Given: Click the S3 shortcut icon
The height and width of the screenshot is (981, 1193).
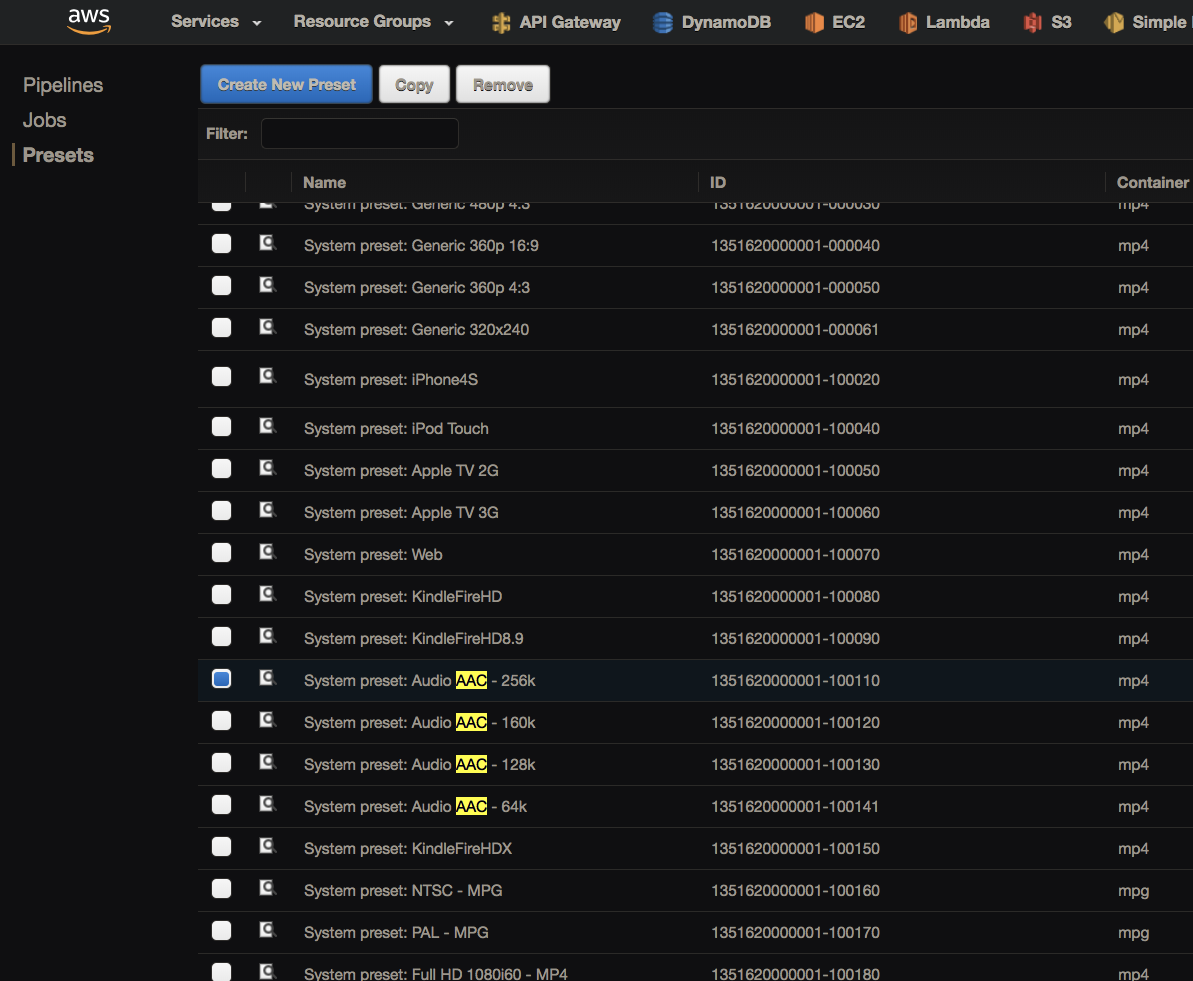Looking at the screenshot, I should (1032, 22).
